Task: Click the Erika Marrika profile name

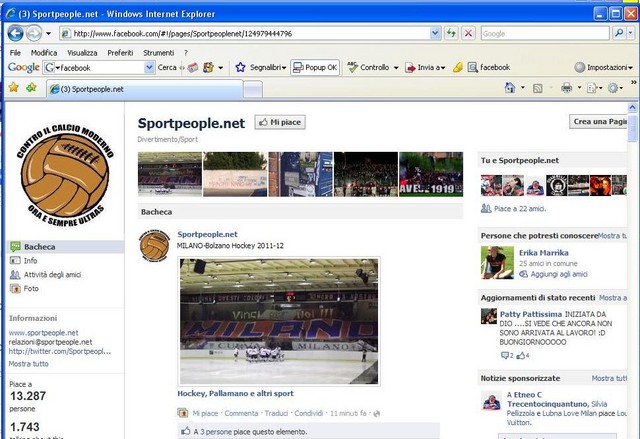Action: [x=544, y=253]
